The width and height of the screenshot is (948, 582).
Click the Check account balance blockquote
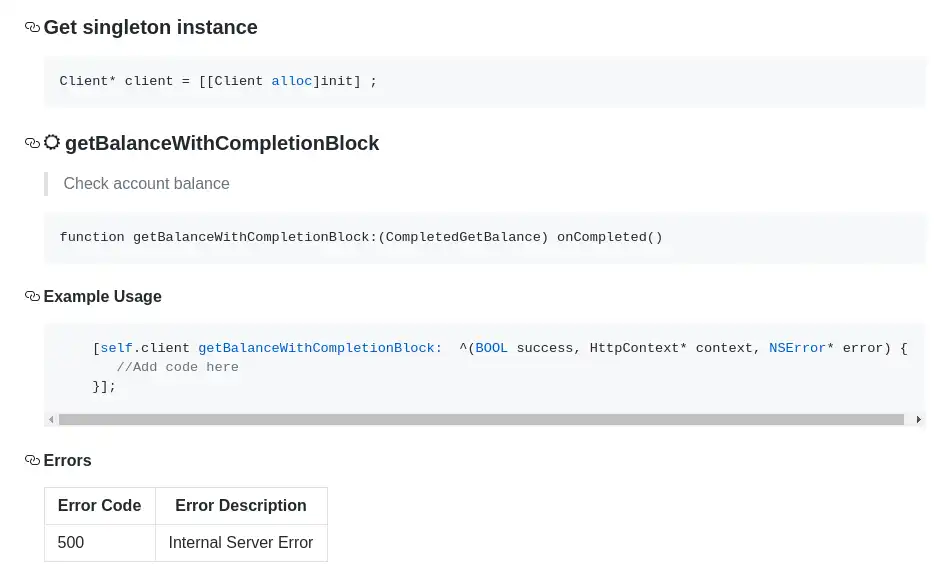point(146,184)
